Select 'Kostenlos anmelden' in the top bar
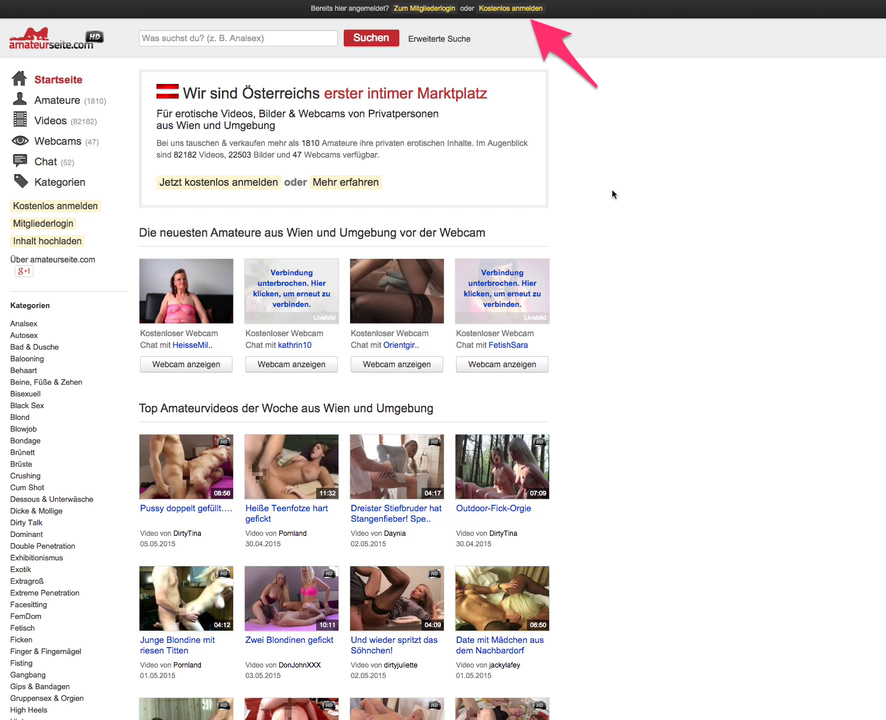886x720 pixels. 511,8
